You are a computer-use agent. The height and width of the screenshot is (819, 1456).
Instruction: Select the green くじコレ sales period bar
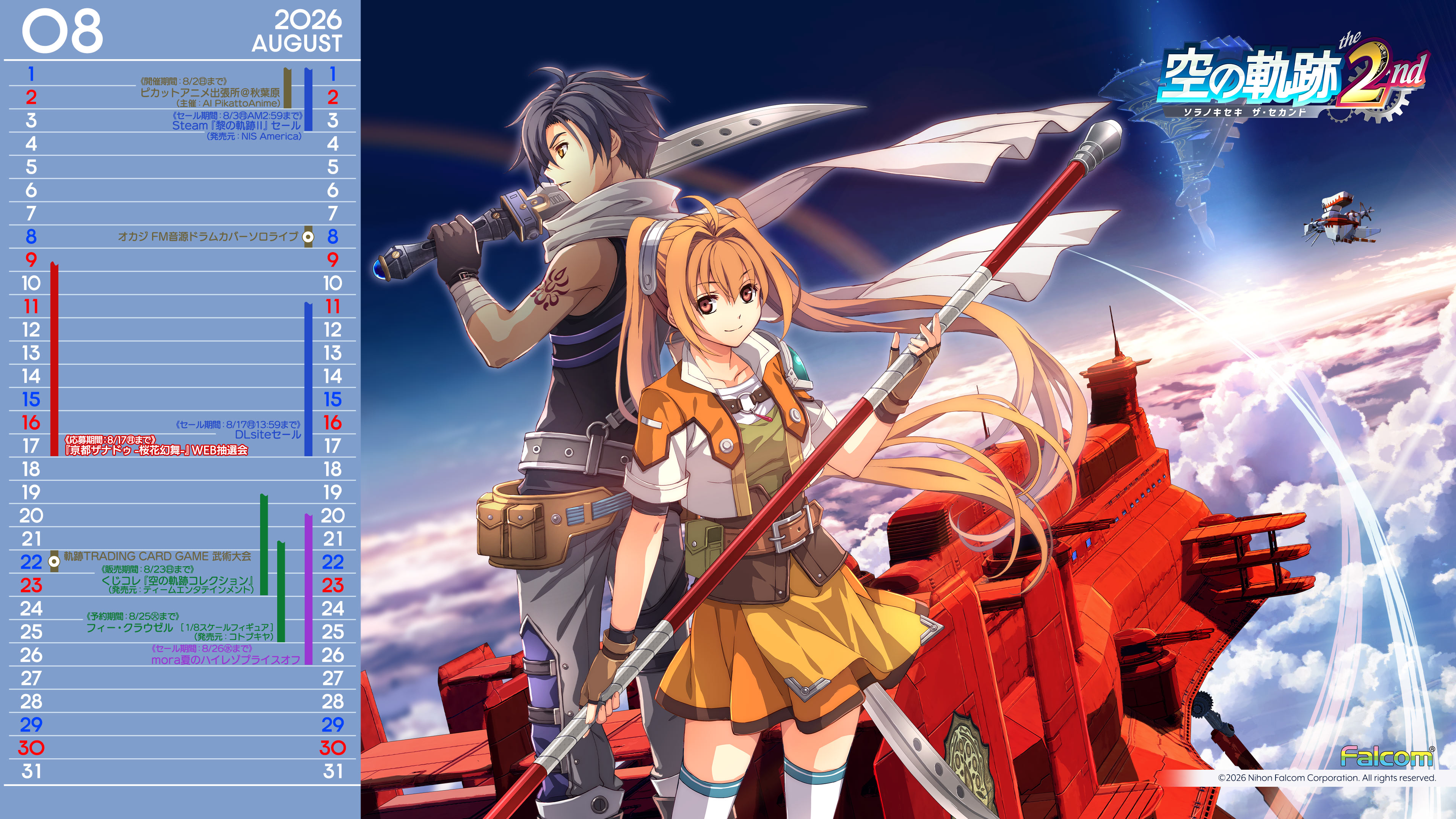264,544
